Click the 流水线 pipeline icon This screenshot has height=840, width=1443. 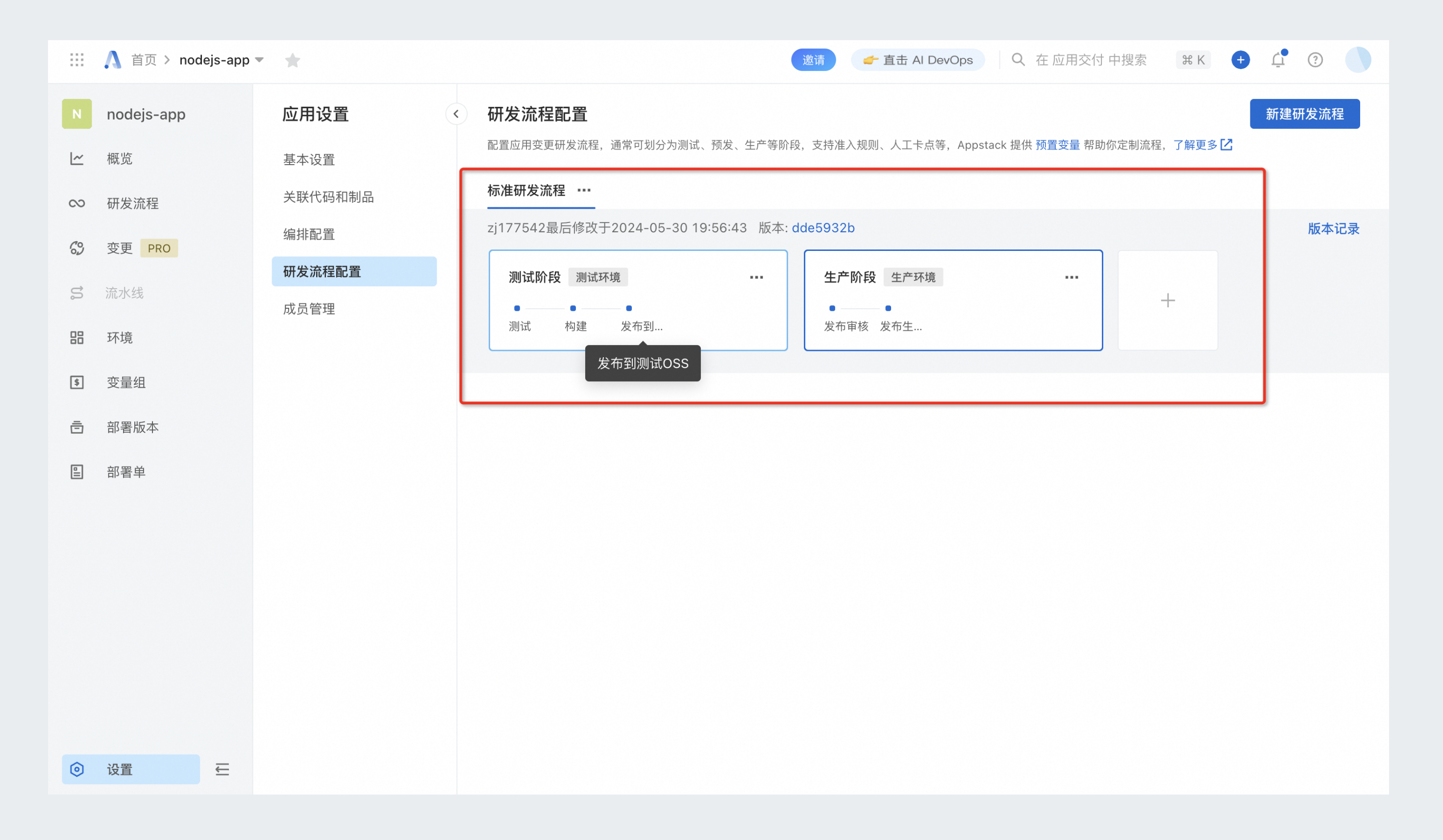[x=77, y=293]
